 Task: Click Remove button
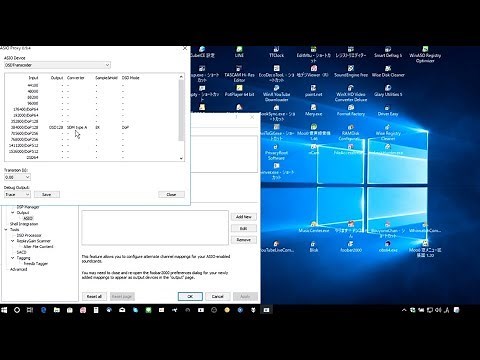244,240
